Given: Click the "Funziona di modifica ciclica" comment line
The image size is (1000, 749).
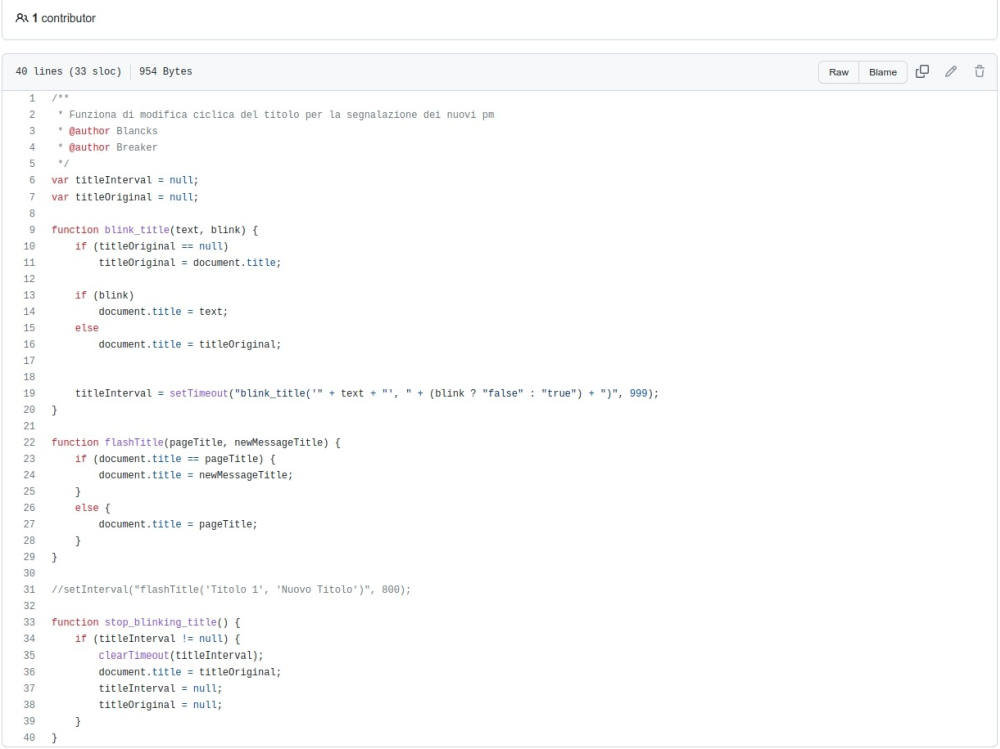Looking at the screenshot, I should (x=276, y=115).
